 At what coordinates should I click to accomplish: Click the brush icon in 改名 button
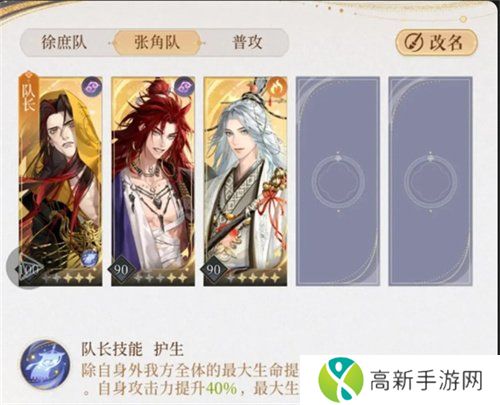414,42
